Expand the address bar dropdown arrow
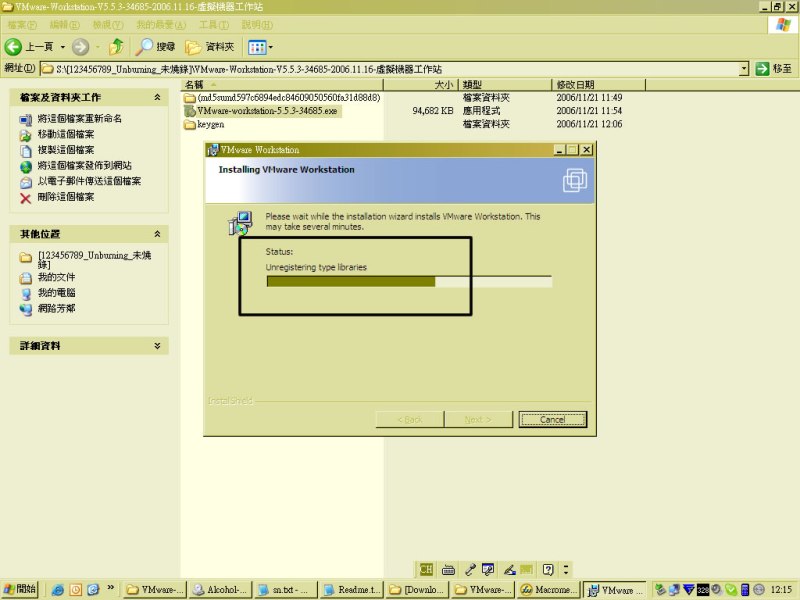Viewport: 800px width, 600px height. coord(744,68)
